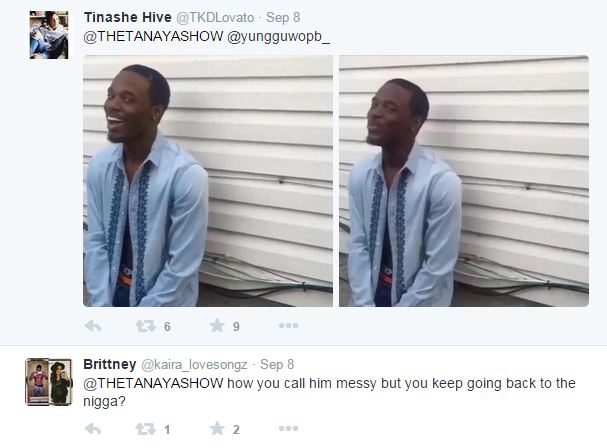Screen dimensions: 607x448
Task: Open the @kaira_lovesongz handle
Action: 194,364
